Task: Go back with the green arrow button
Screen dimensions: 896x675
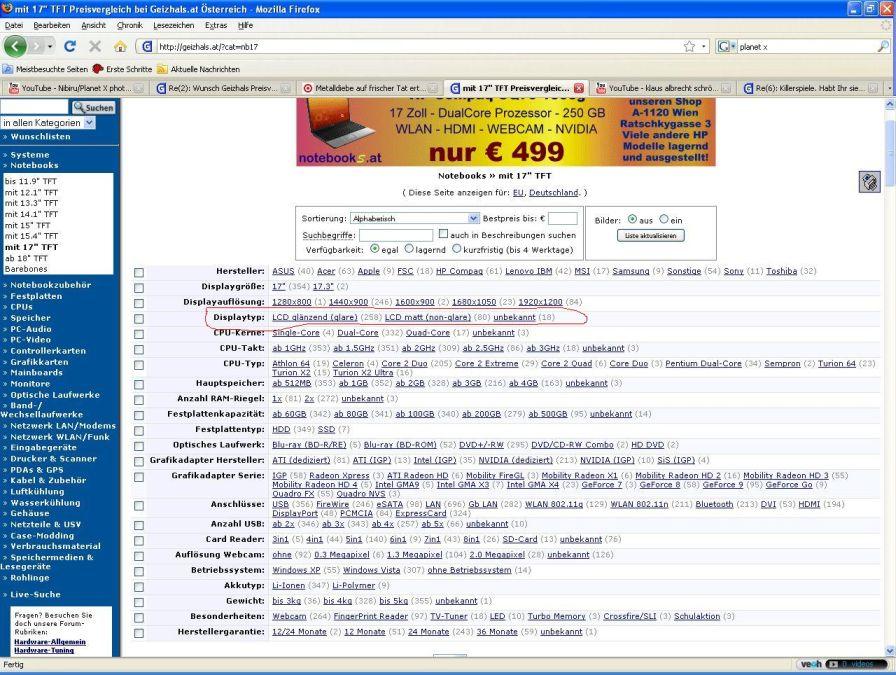Action: click(x=15, y=46)
